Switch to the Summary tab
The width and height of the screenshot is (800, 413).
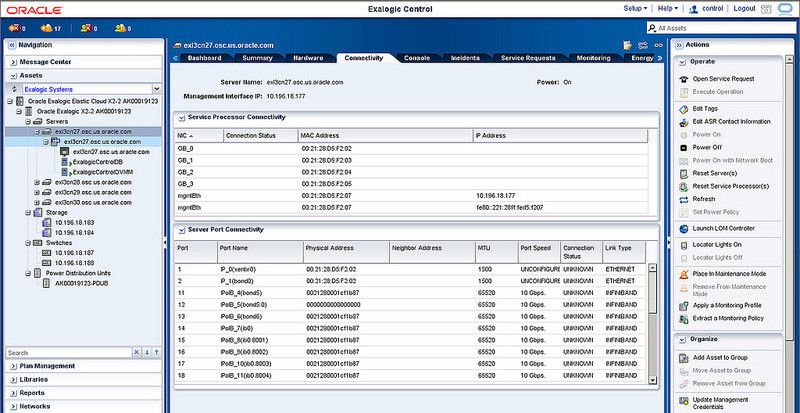pos(257,58)
